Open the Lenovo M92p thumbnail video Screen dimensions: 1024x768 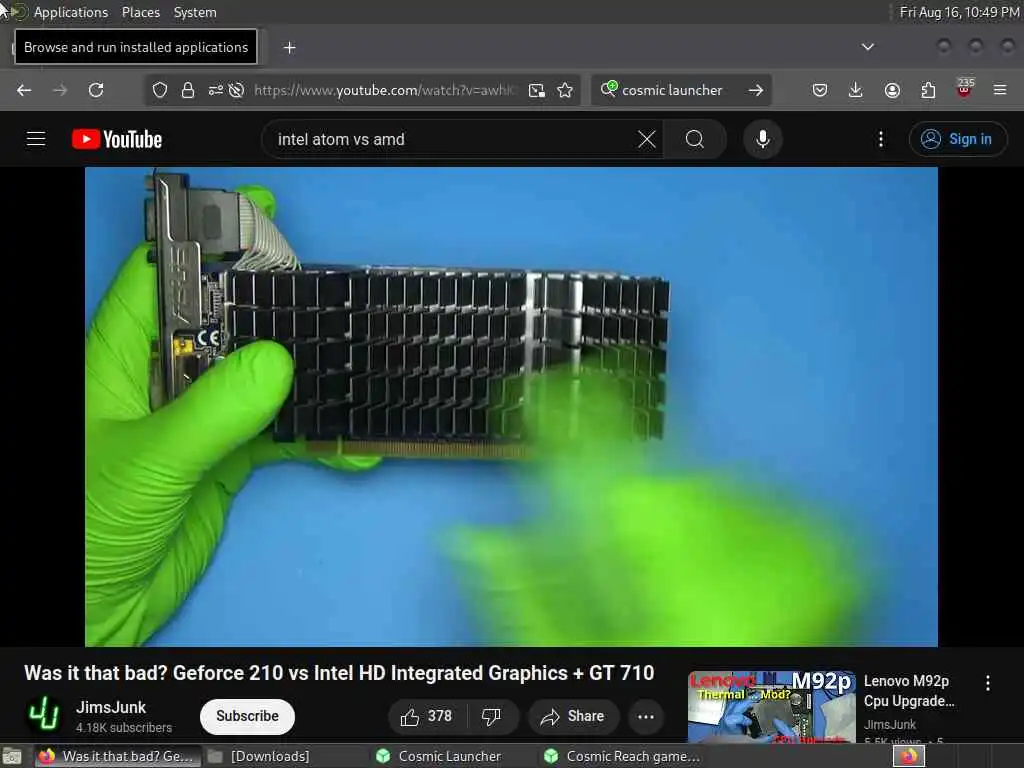point(771,708)
